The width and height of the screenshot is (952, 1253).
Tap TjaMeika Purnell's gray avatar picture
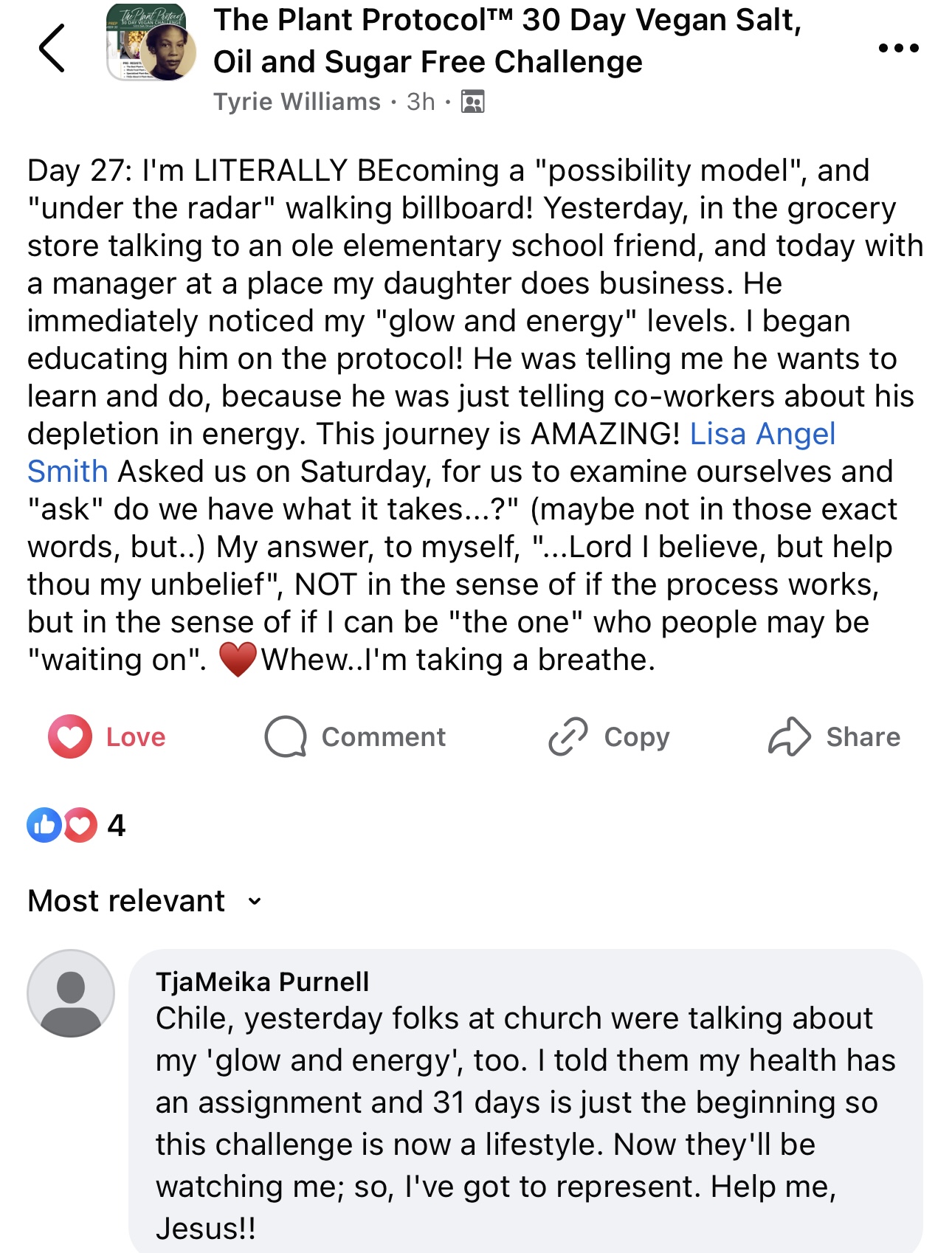[71, 993]
